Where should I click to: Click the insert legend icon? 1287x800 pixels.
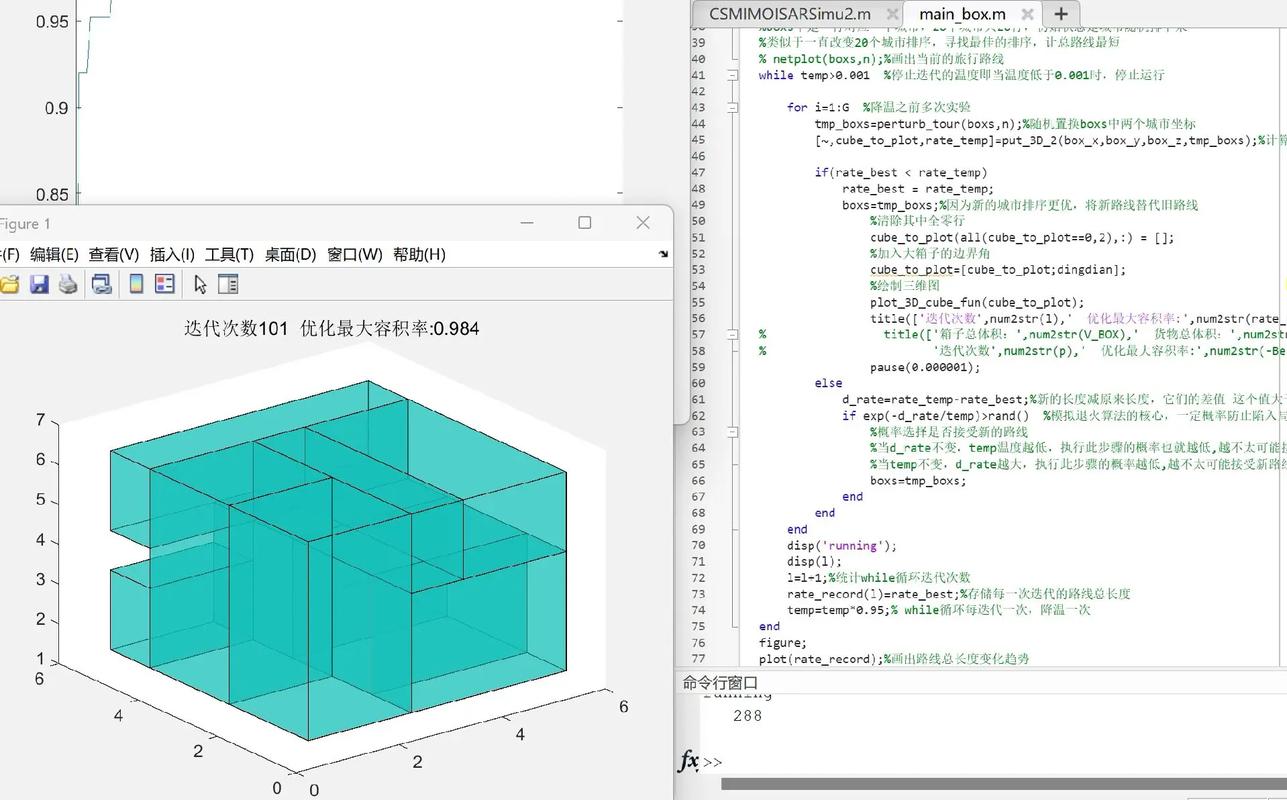(165, 284)
